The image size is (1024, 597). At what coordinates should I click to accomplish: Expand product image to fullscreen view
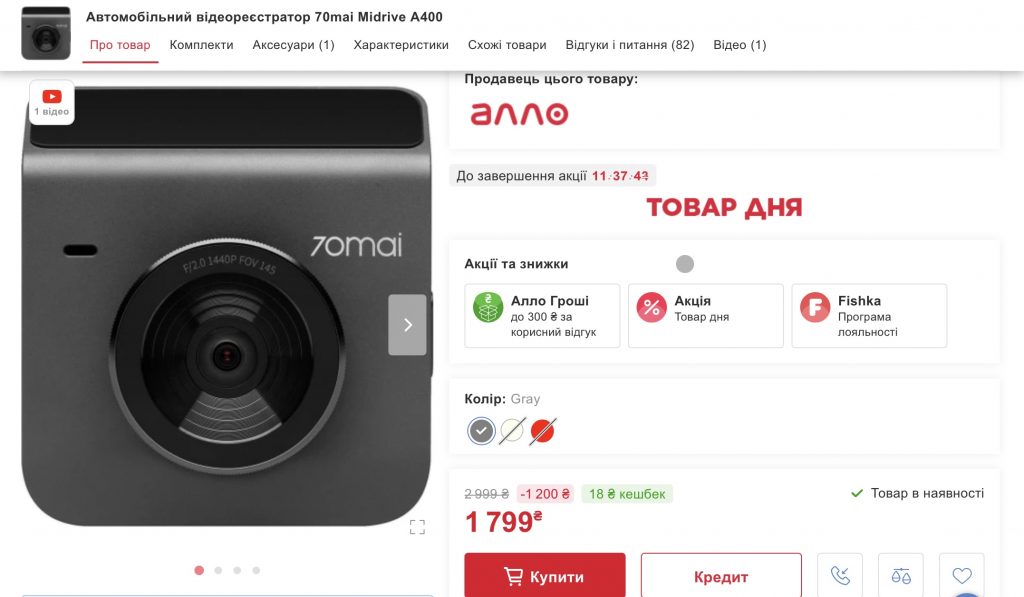pyautogui.click(x=417, y=527)
